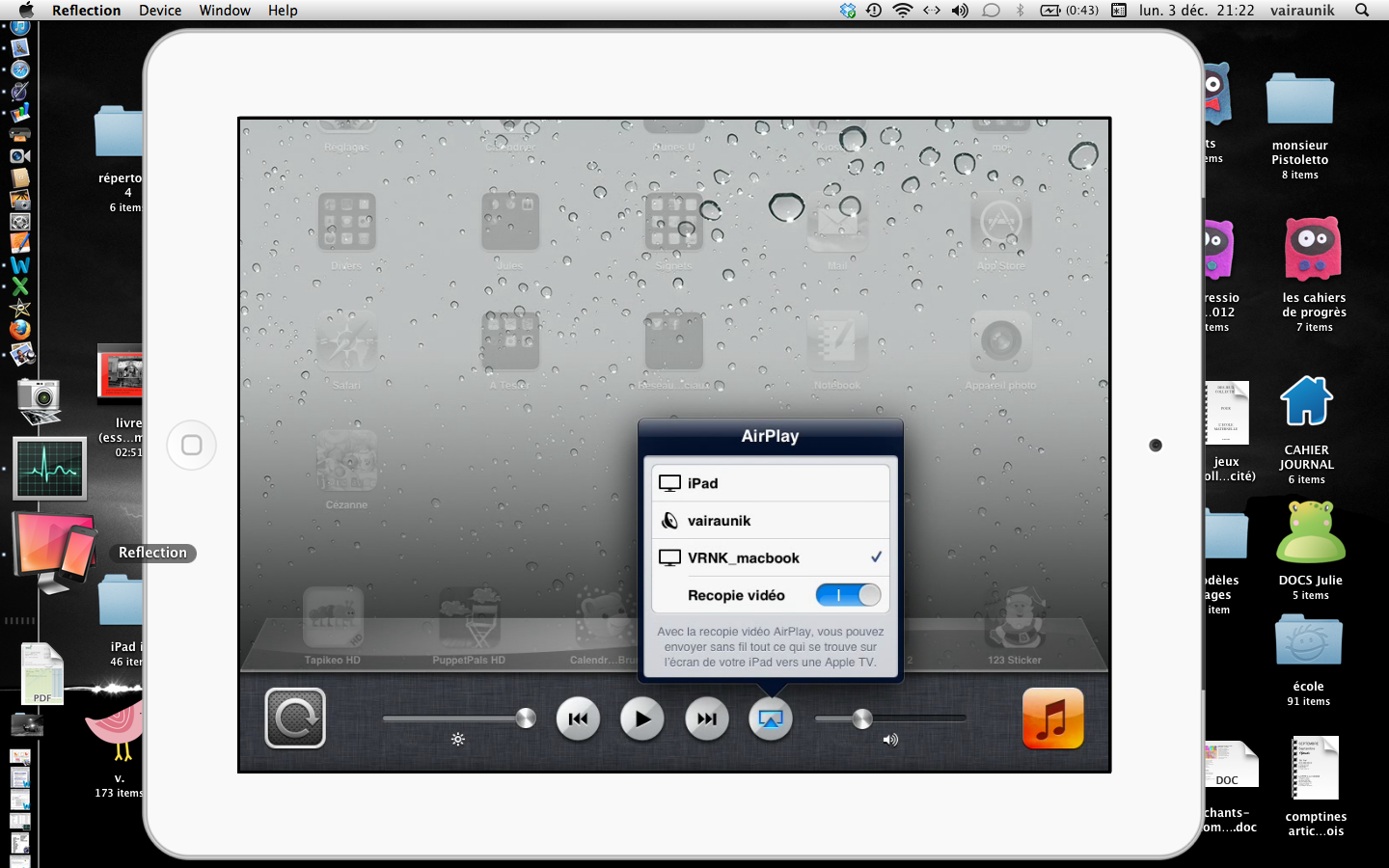
Task: Open Safari from the Dock
Action: (x=19, y=69)
